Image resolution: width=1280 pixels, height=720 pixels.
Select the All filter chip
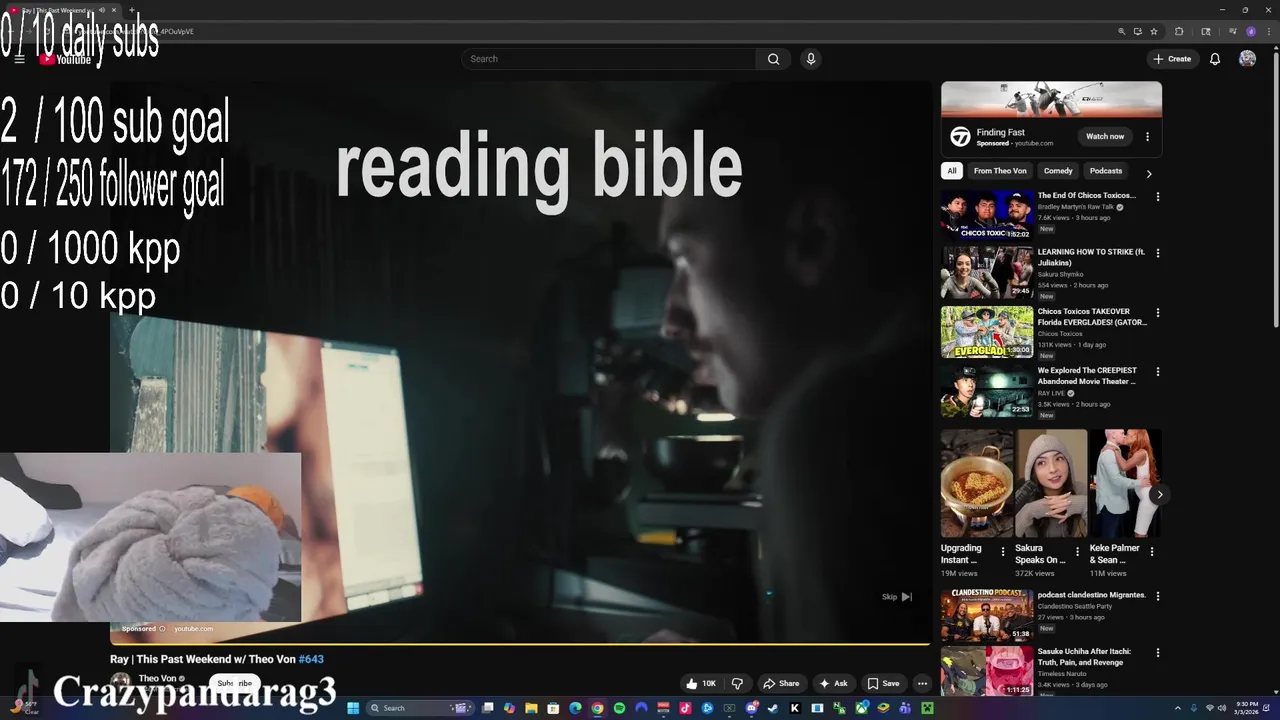[952, 171]
